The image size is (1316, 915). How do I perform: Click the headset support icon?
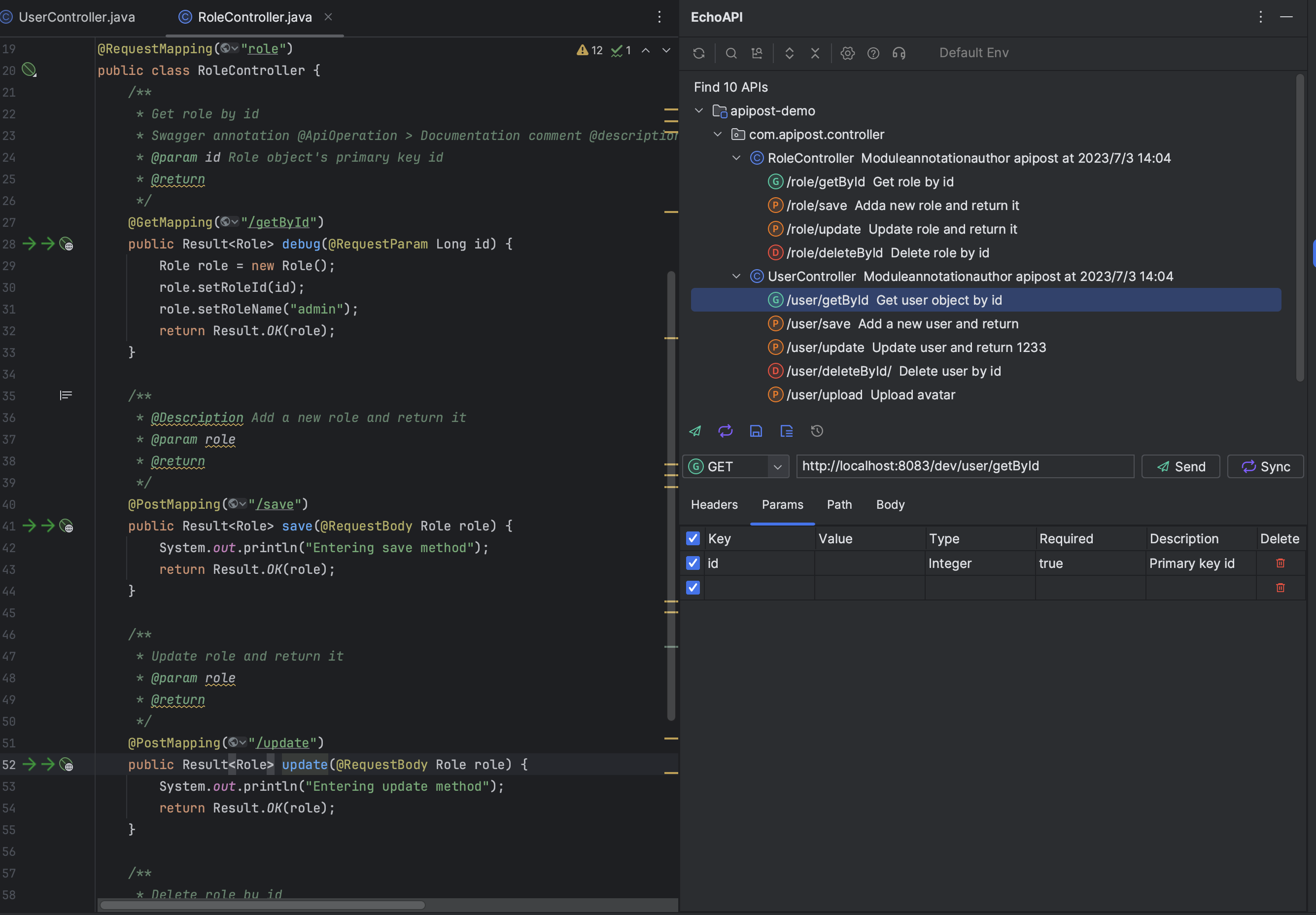[899, 53]
